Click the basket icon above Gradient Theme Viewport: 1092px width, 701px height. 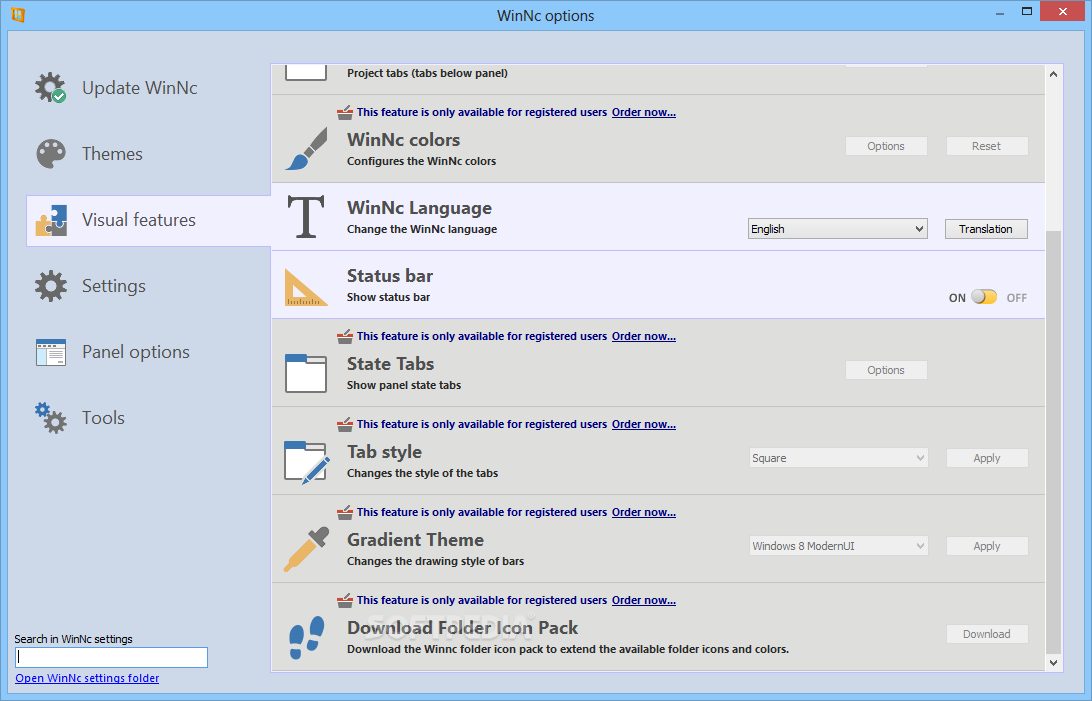point(345,512)
